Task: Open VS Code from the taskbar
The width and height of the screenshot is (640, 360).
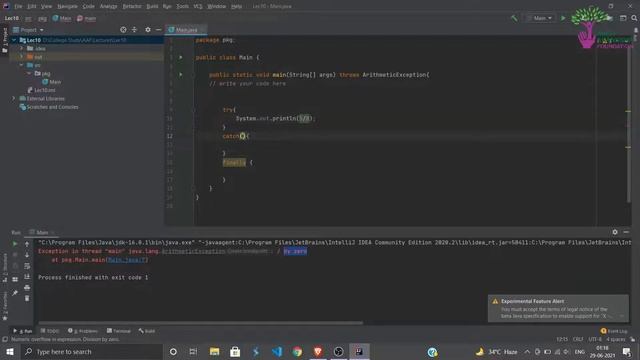Action: coord(277,351)
